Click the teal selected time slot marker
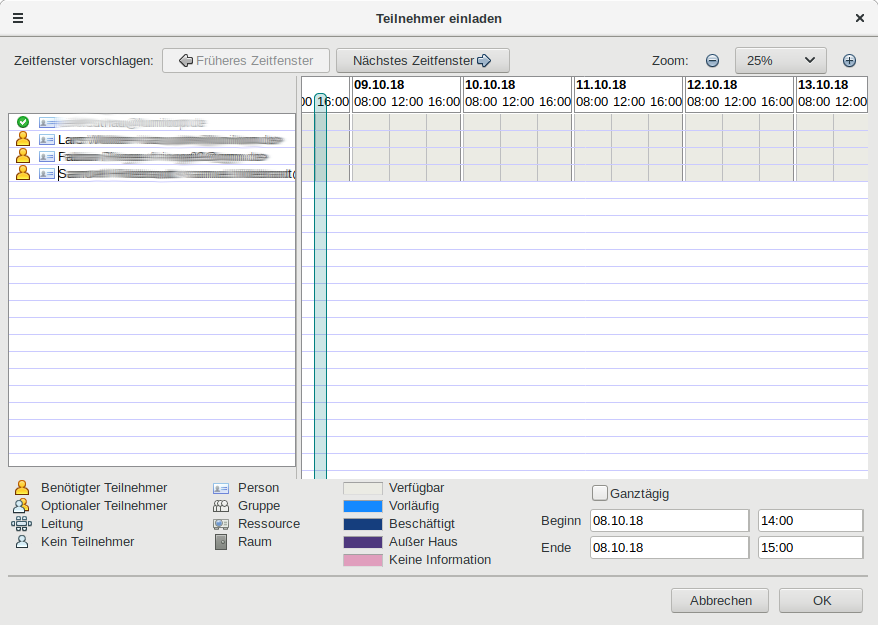 (320, 286)
